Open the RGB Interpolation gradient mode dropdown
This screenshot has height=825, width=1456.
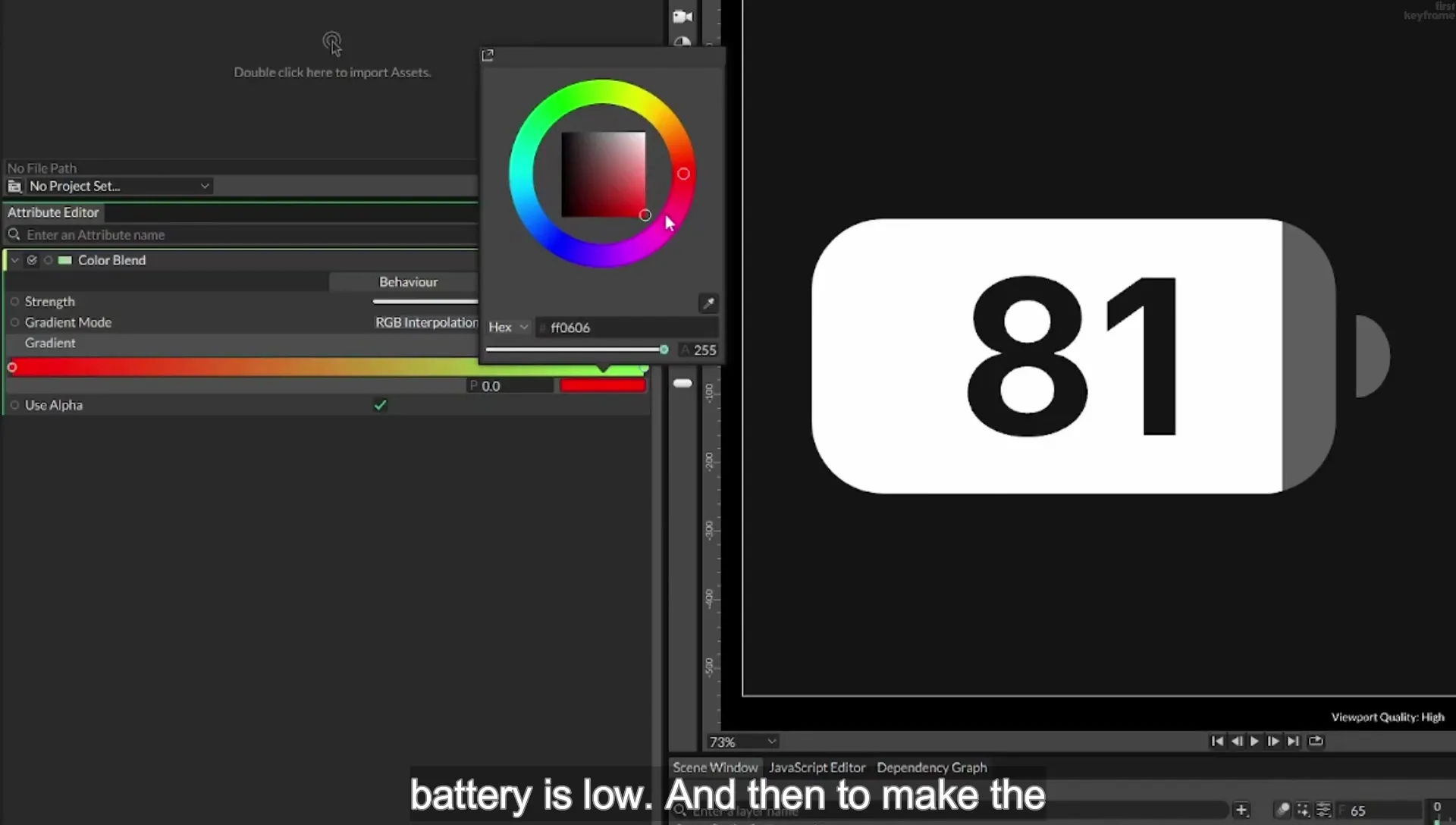click(426, 323)
